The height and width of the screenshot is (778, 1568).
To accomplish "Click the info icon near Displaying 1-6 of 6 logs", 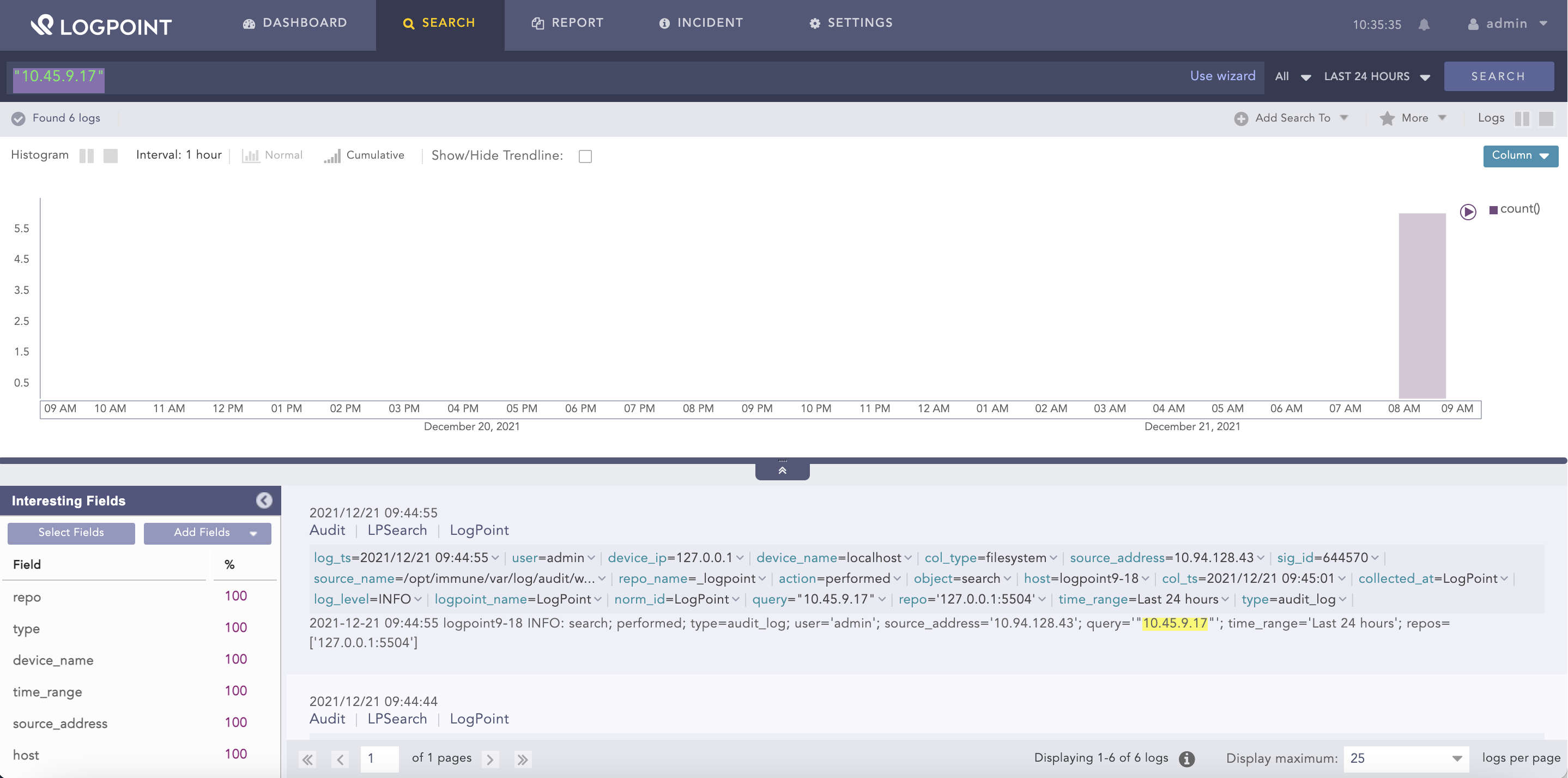I will click(1186, 758).
